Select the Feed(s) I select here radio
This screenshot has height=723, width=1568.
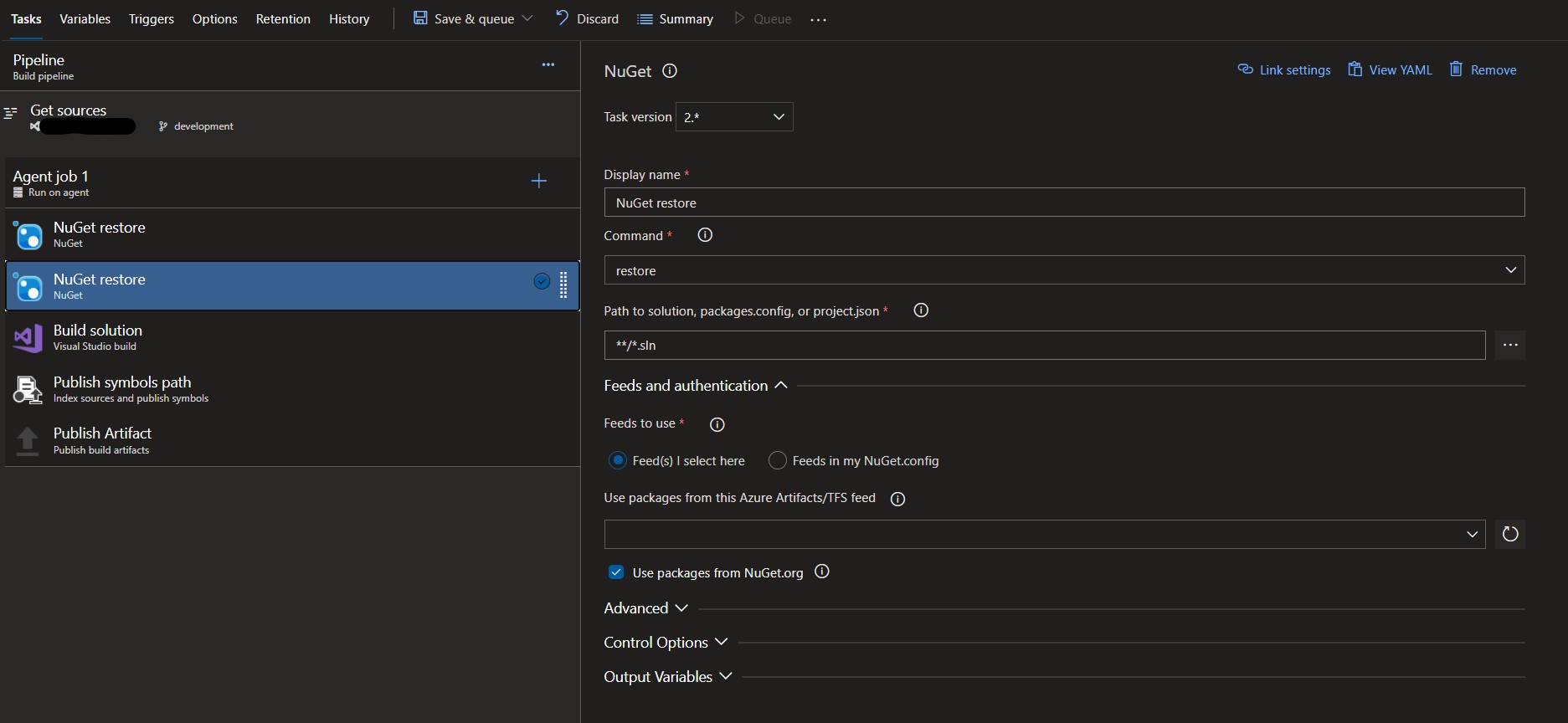coord(618,460)
